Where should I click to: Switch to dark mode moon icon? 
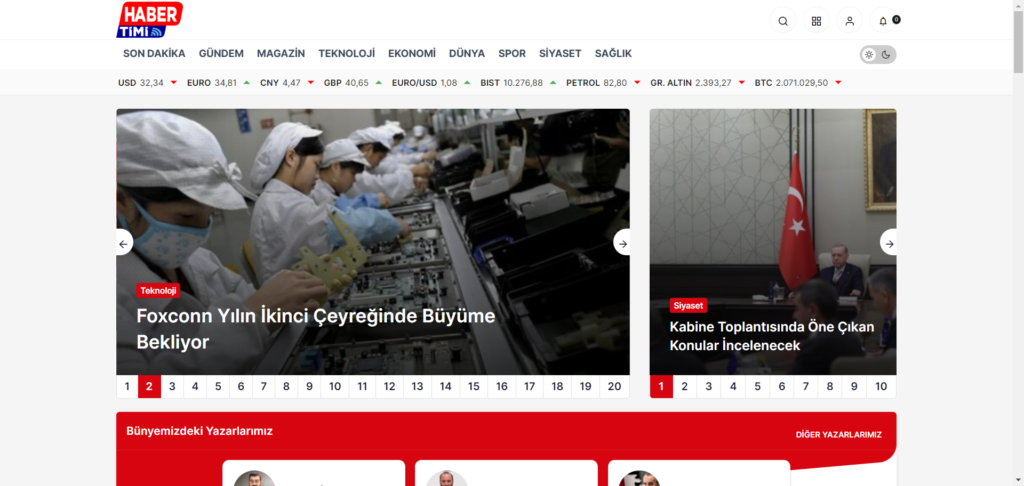[x=886, y=55]
